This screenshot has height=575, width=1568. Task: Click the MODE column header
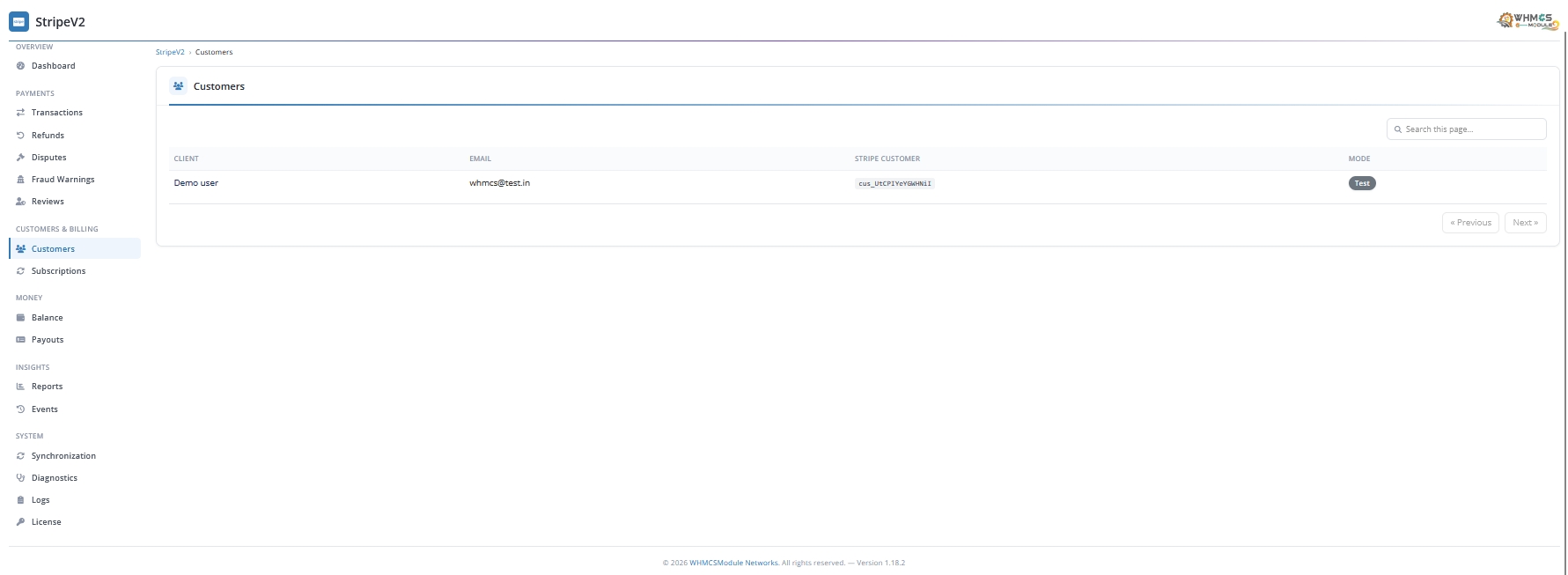(1359, 158)
